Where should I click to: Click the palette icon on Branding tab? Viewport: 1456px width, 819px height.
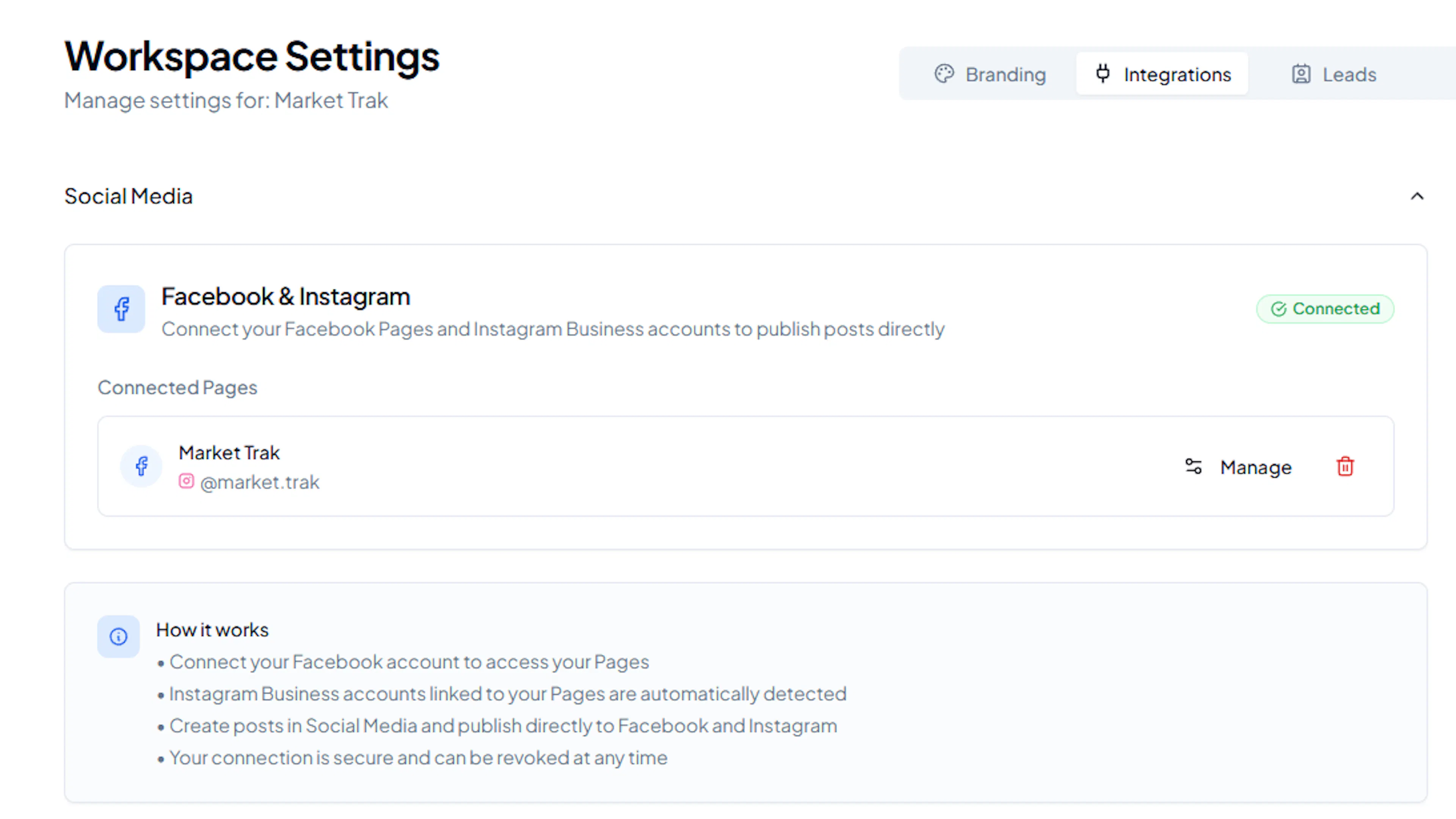point(944,74)
